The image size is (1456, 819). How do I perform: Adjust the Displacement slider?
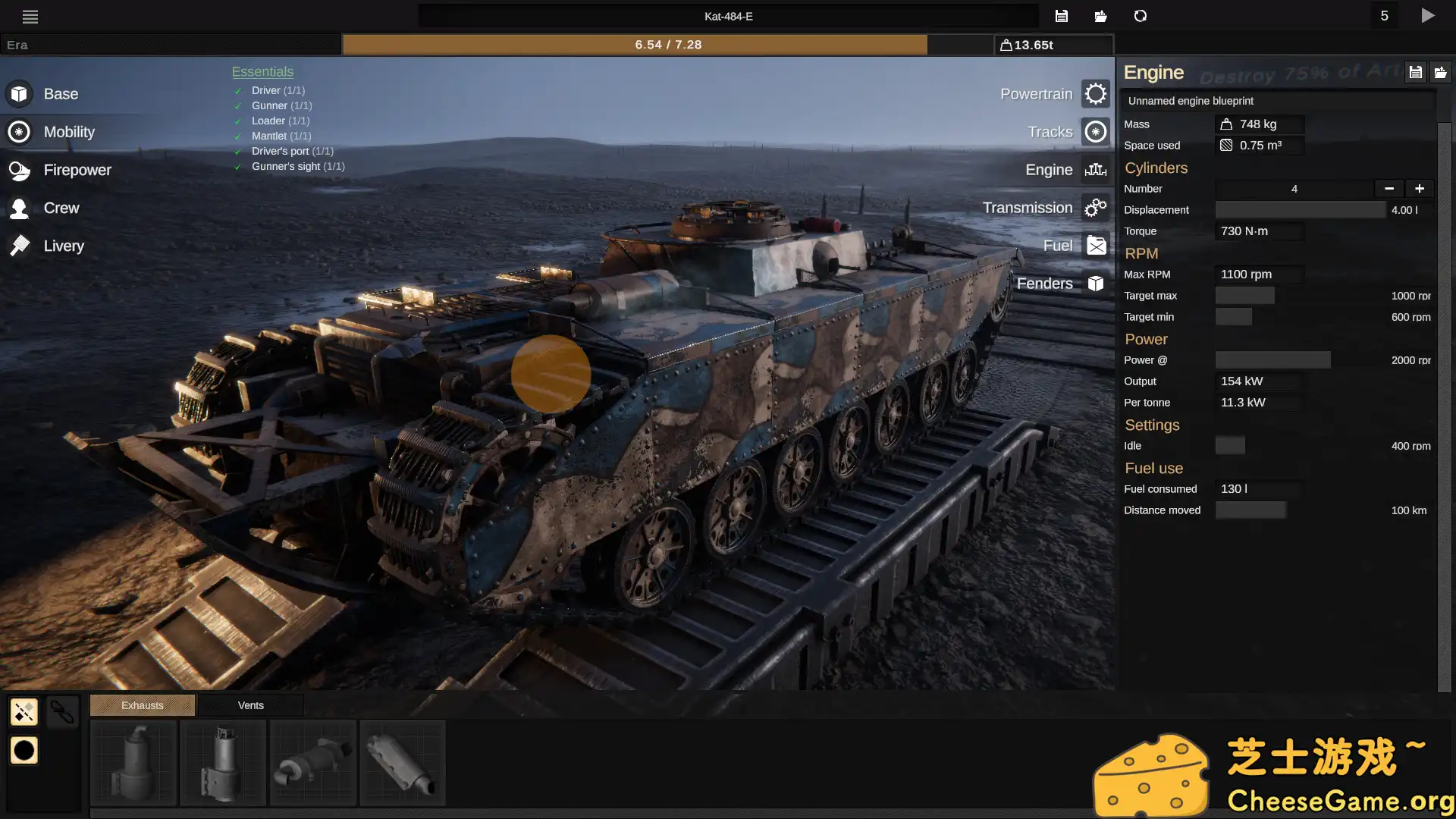pyautogui.click(x=1300, y=210)
